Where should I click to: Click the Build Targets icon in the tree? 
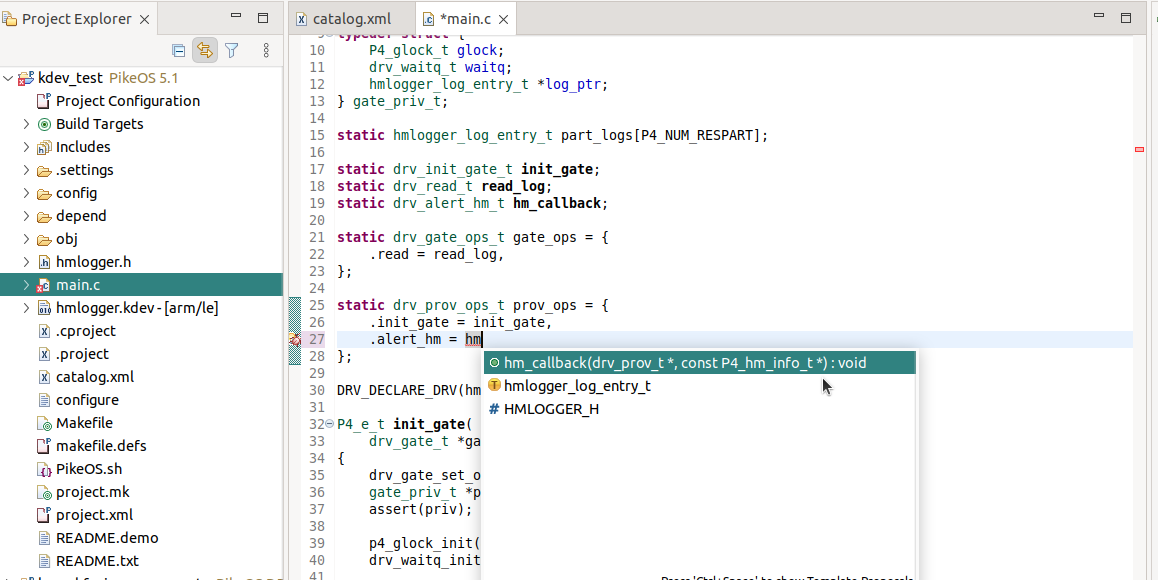point(44,124)
